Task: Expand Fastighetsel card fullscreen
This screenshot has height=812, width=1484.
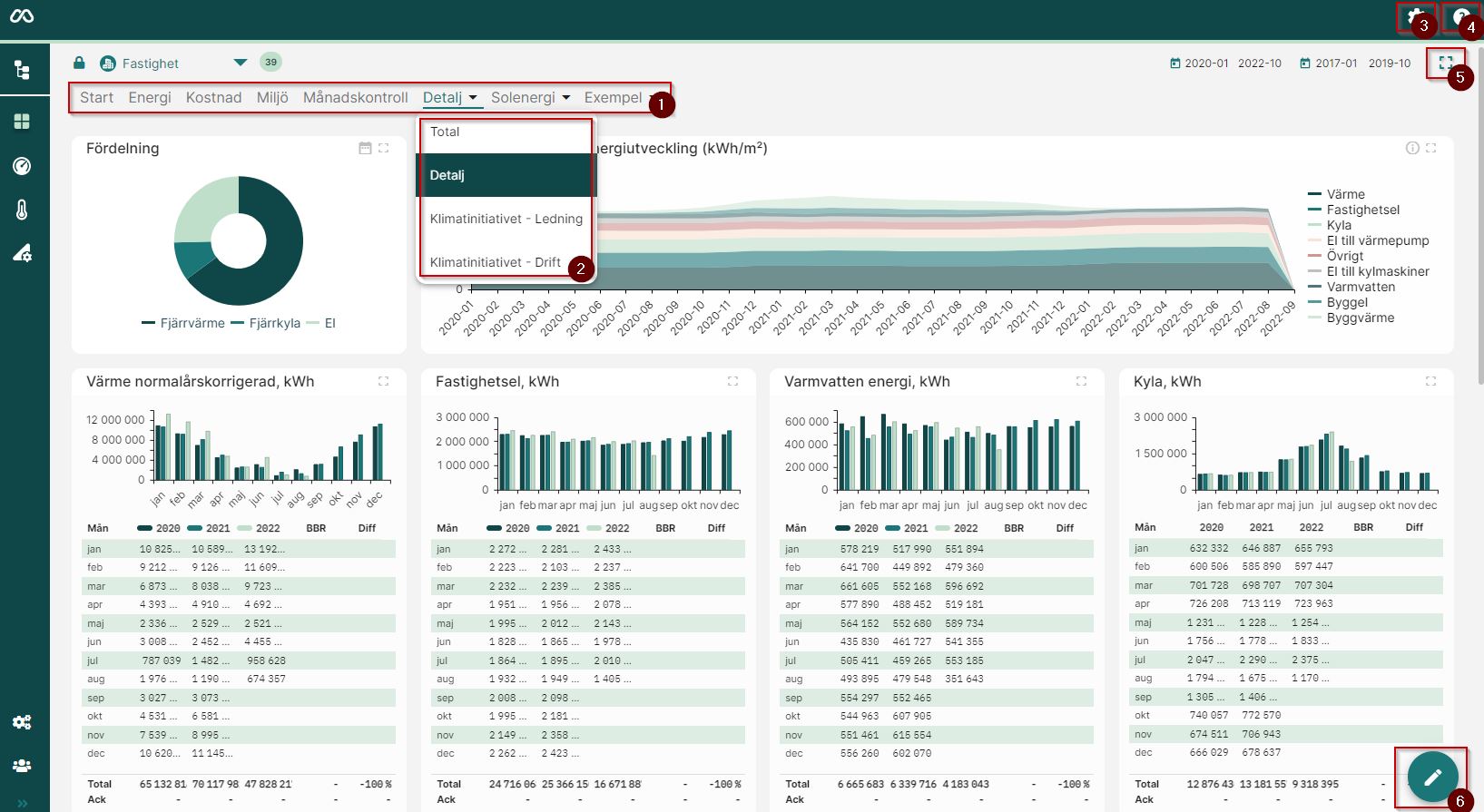Action: (x=732, y=381)
